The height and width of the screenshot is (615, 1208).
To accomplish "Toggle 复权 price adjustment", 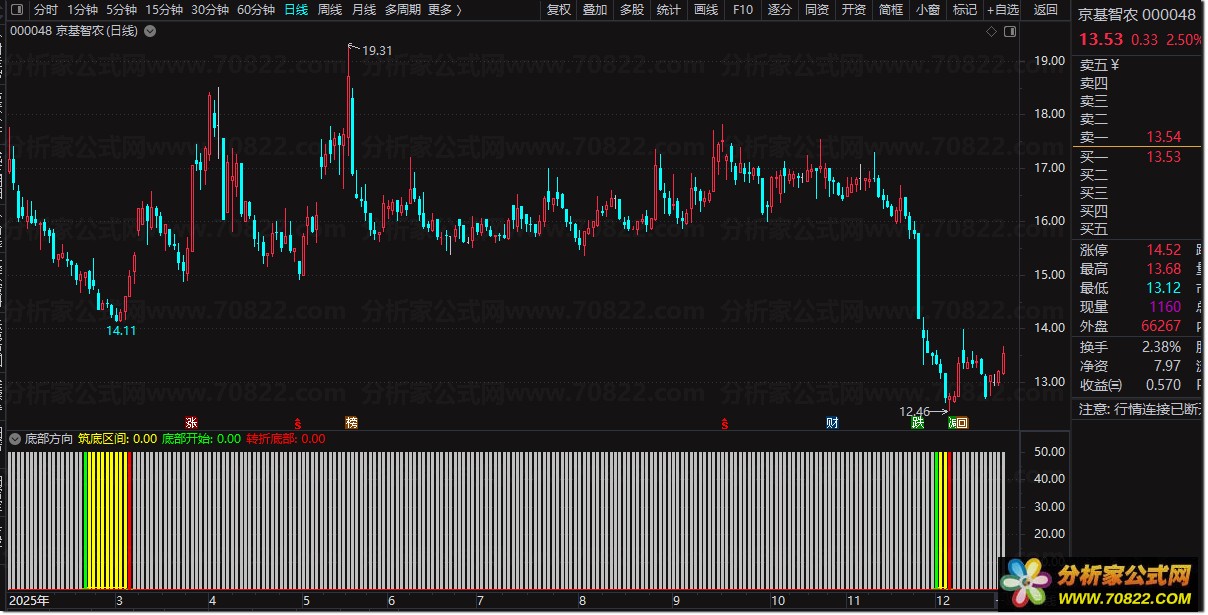I will 559,10.
